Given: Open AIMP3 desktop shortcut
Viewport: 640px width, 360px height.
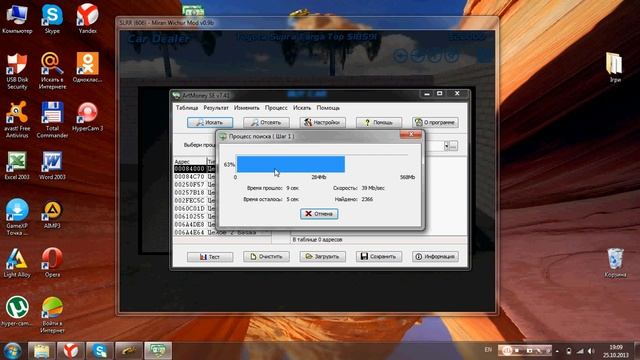Looking at the screenshot, I should (52, 214).
